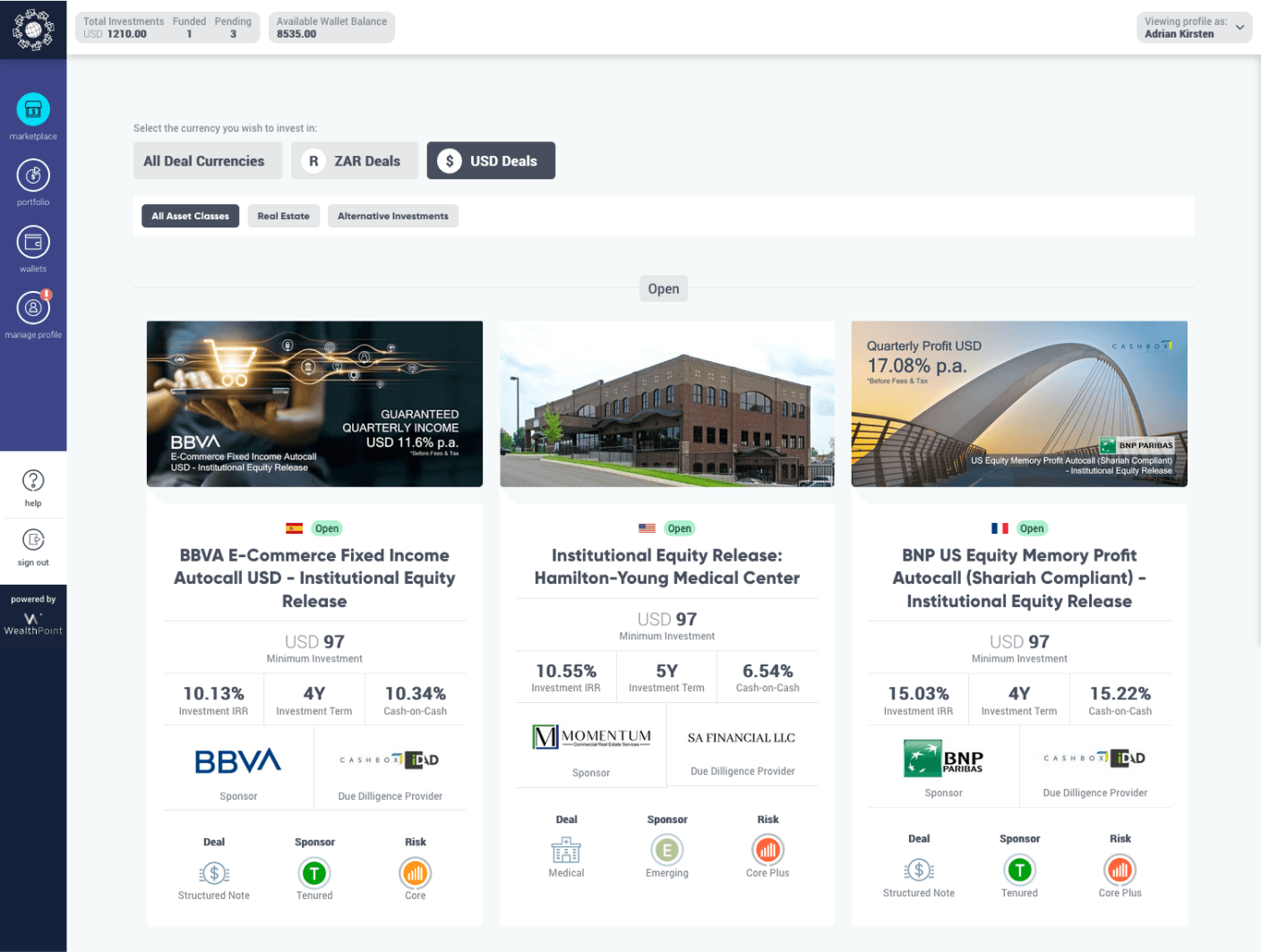Click the Spain flag on BBVA card
The image size is (1261, 952).
tap(294, 528)
